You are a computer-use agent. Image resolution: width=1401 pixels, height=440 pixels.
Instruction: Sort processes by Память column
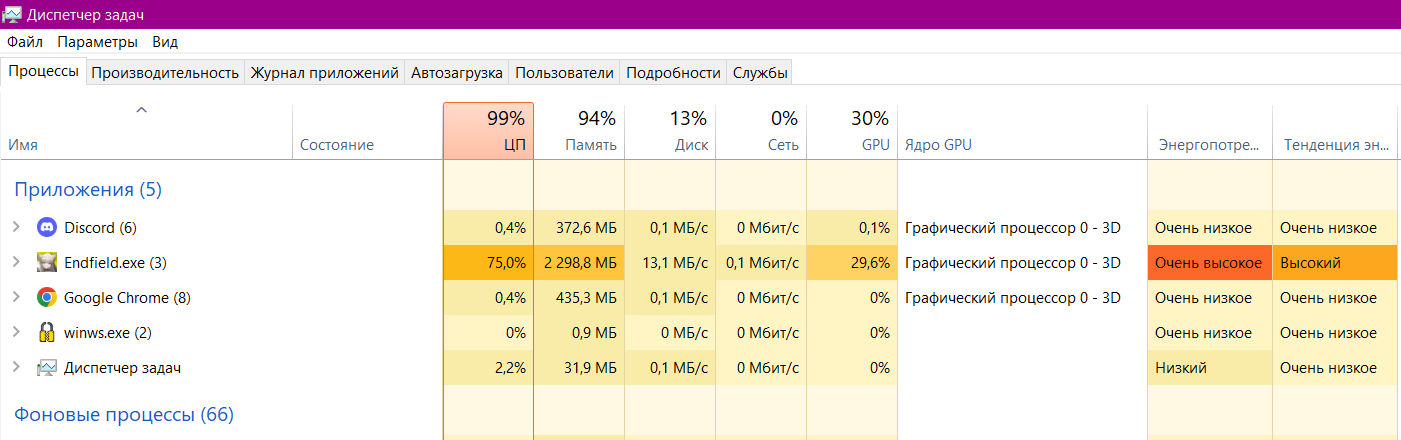point(579,131)
